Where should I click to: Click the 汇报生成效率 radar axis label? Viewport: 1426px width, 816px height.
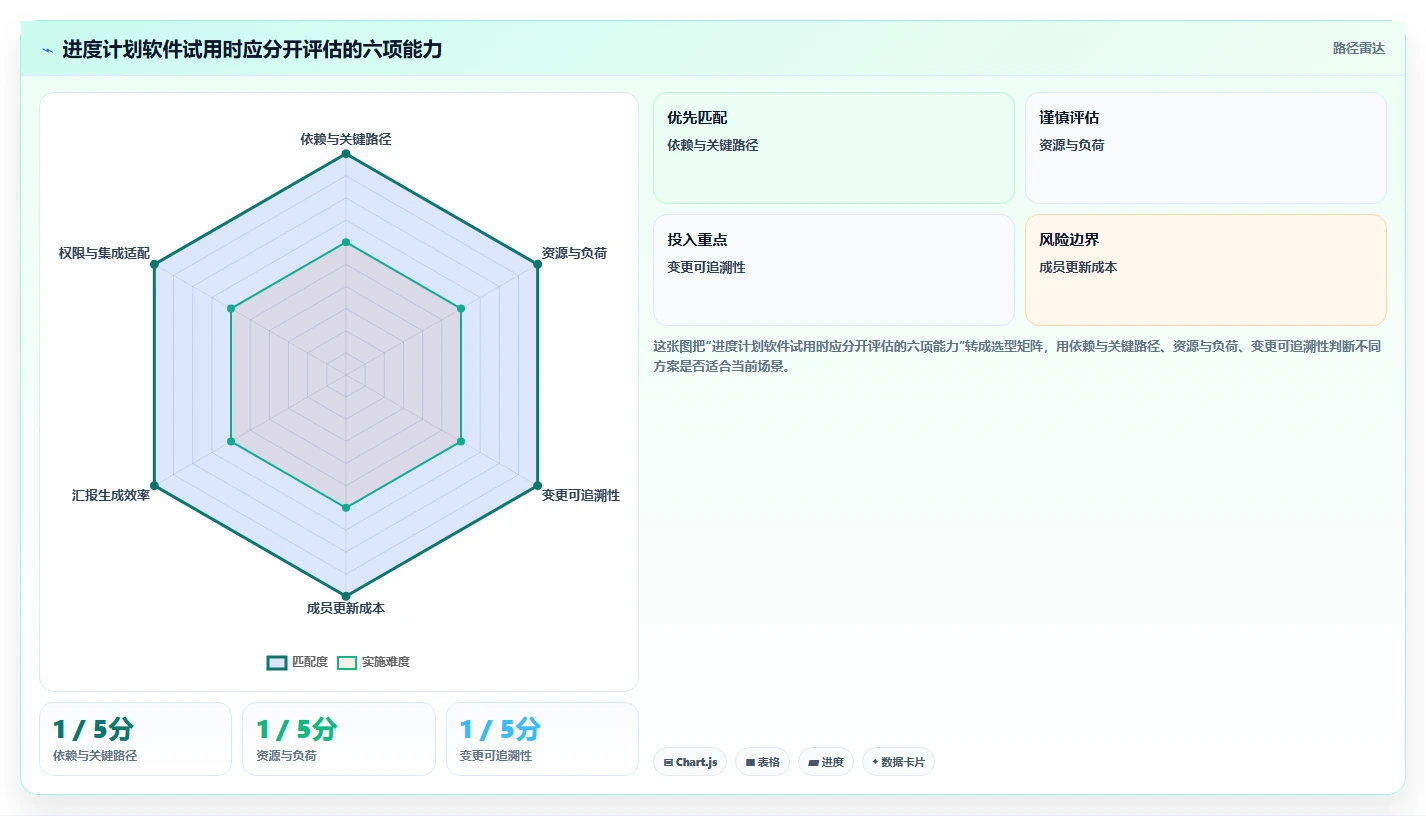point(111,495)
